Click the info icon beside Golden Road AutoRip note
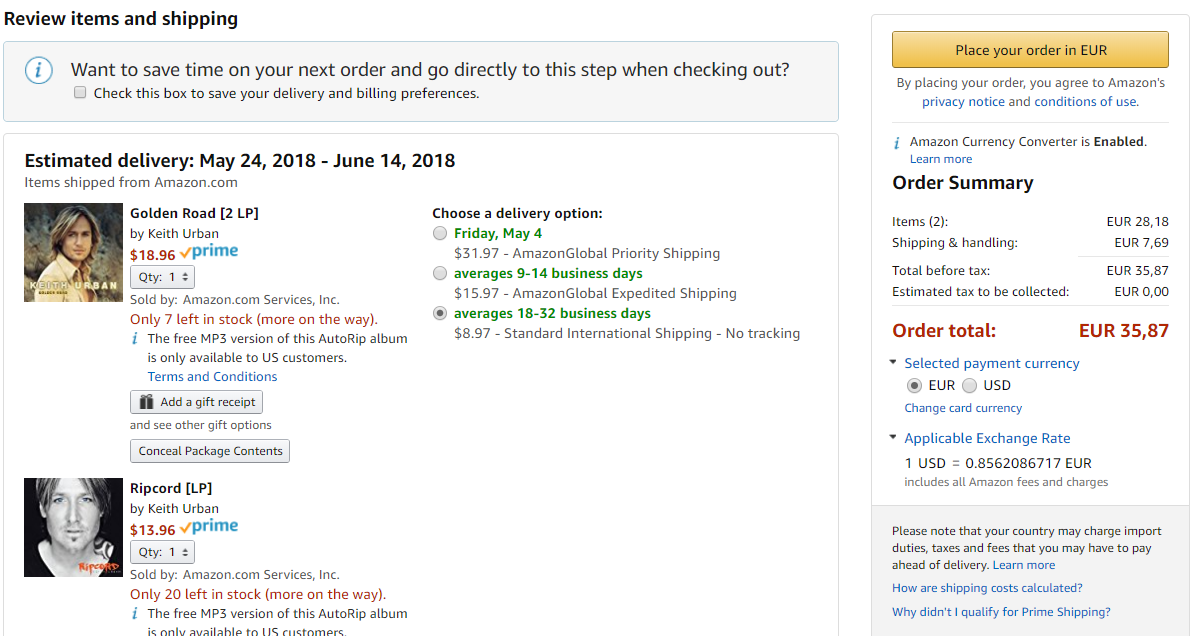Viewport: 1196px width, 636px height. click(135, 339)
